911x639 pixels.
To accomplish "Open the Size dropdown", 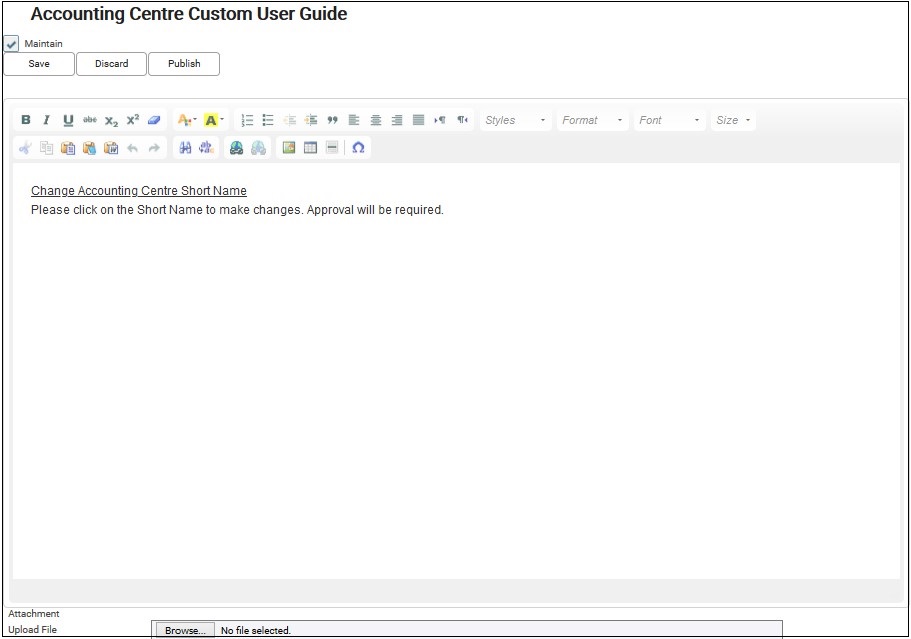I will (733, 120).
